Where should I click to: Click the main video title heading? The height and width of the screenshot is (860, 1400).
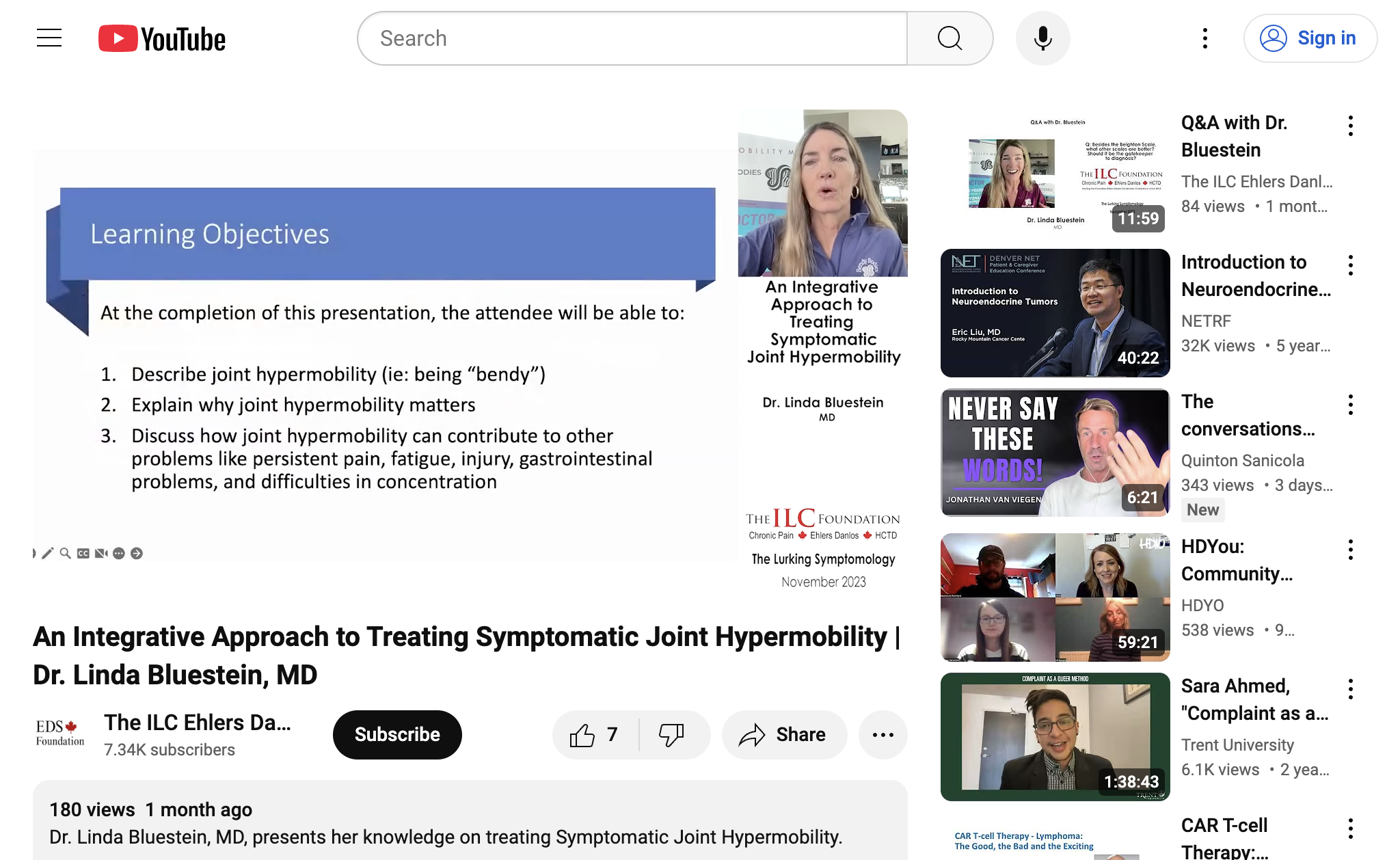pos(467,656)
